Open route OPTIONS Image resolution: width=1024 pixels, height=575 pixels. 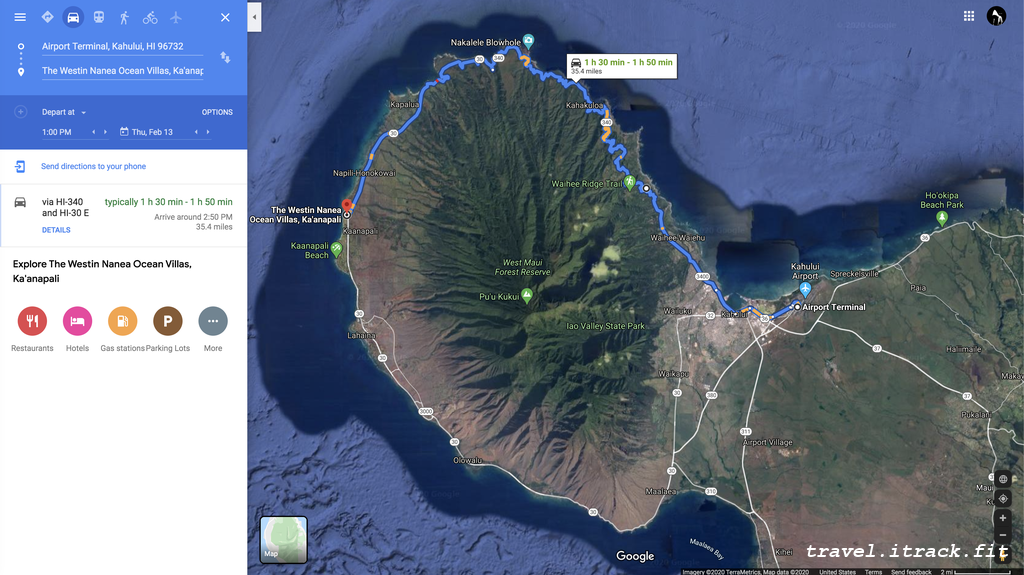click(217, 112)
